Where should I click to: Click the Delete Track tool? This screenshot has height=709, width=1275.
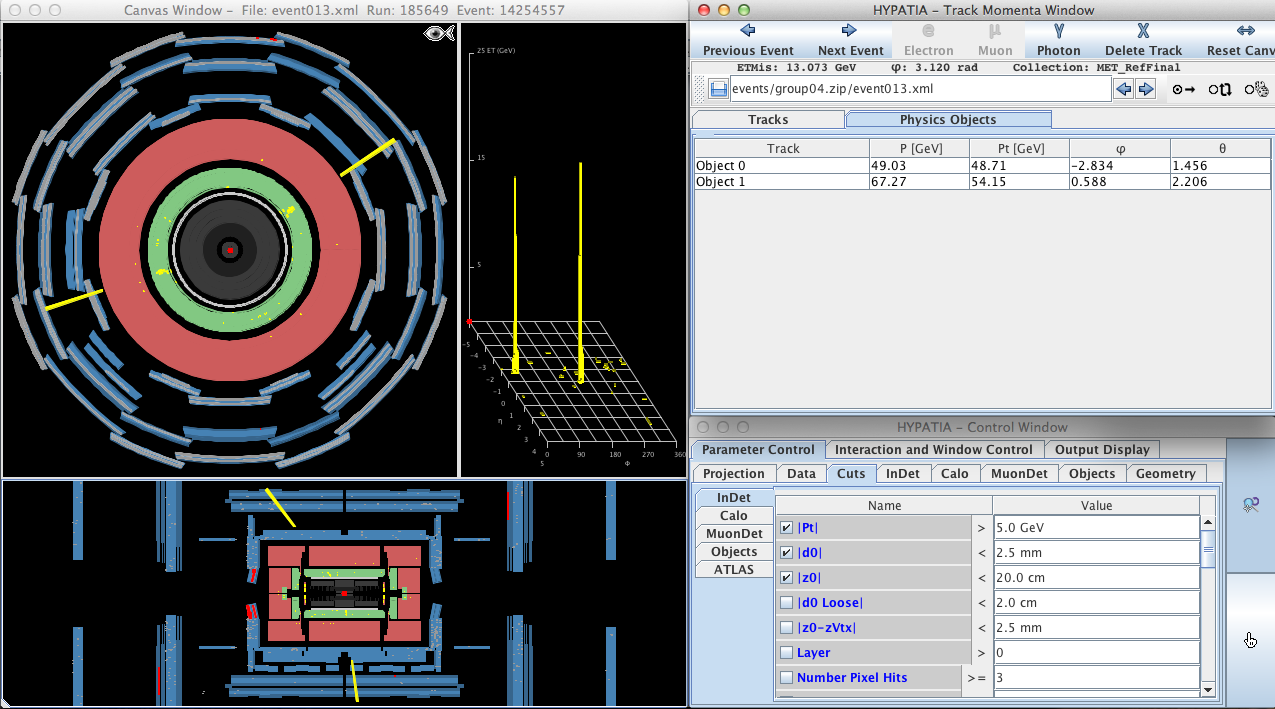tap(1143, 39)
